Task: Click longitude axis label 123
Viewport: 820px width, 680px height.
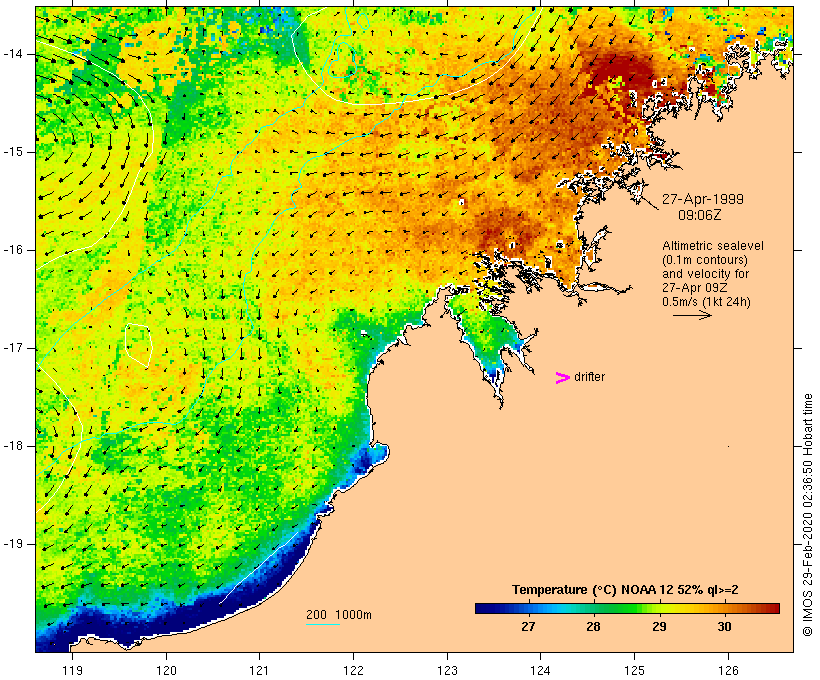Action: pos(447,670)
